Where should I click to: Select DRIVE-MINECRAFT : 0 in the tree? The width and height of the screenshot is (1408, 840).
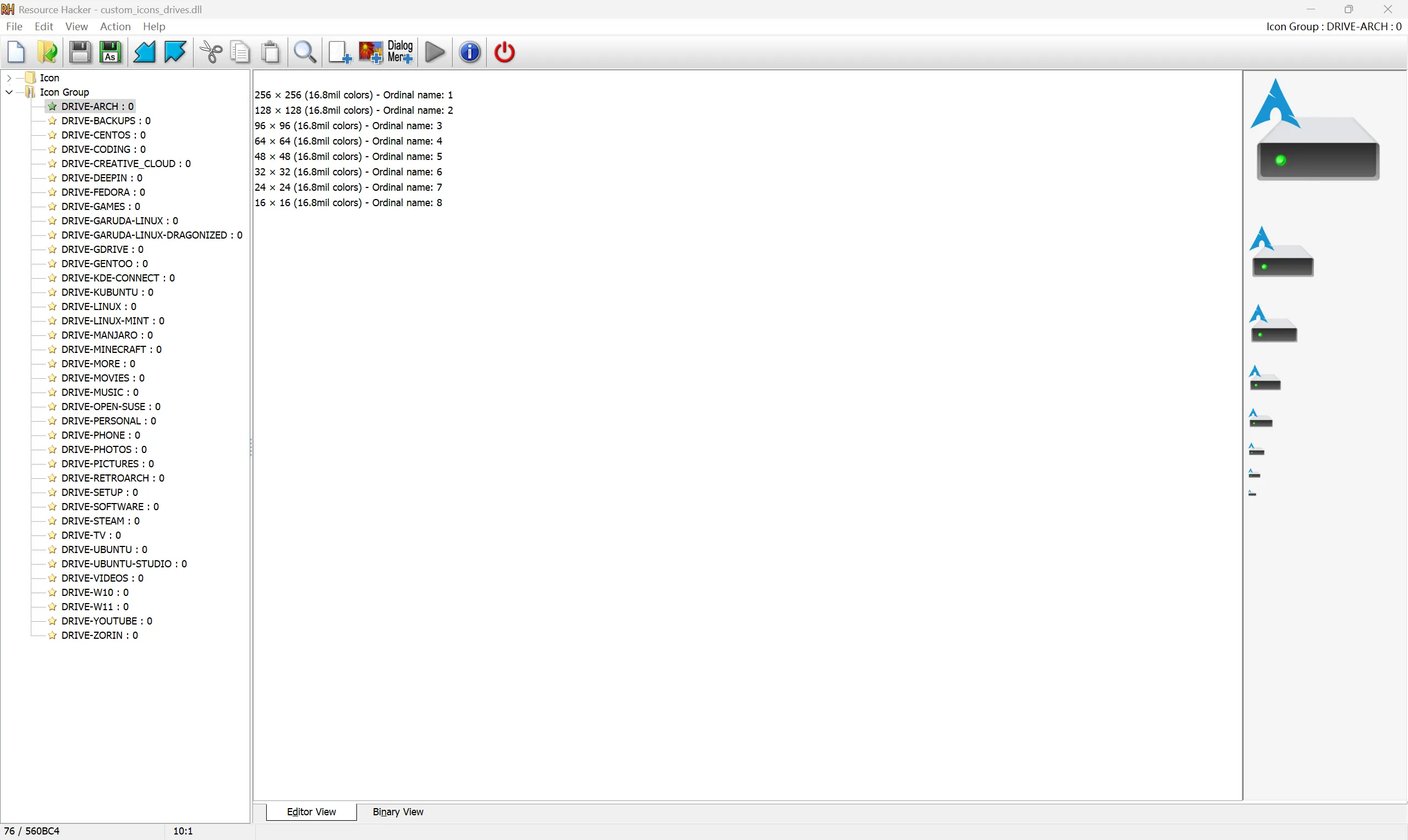111,349
